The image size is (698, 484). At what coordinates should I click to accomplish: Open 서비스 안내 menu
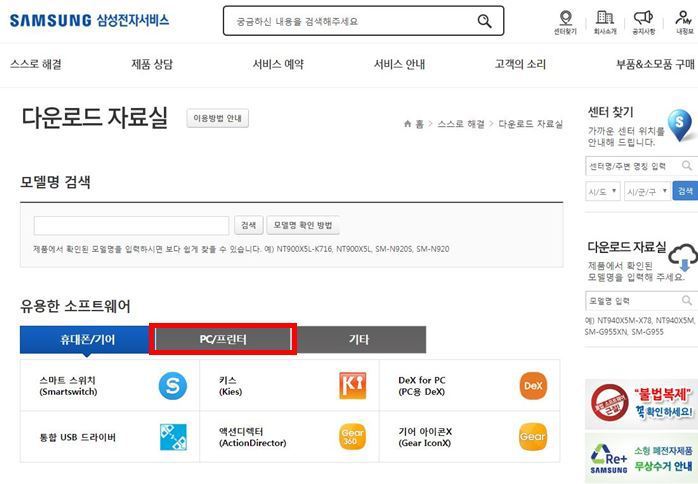point(399,65)
